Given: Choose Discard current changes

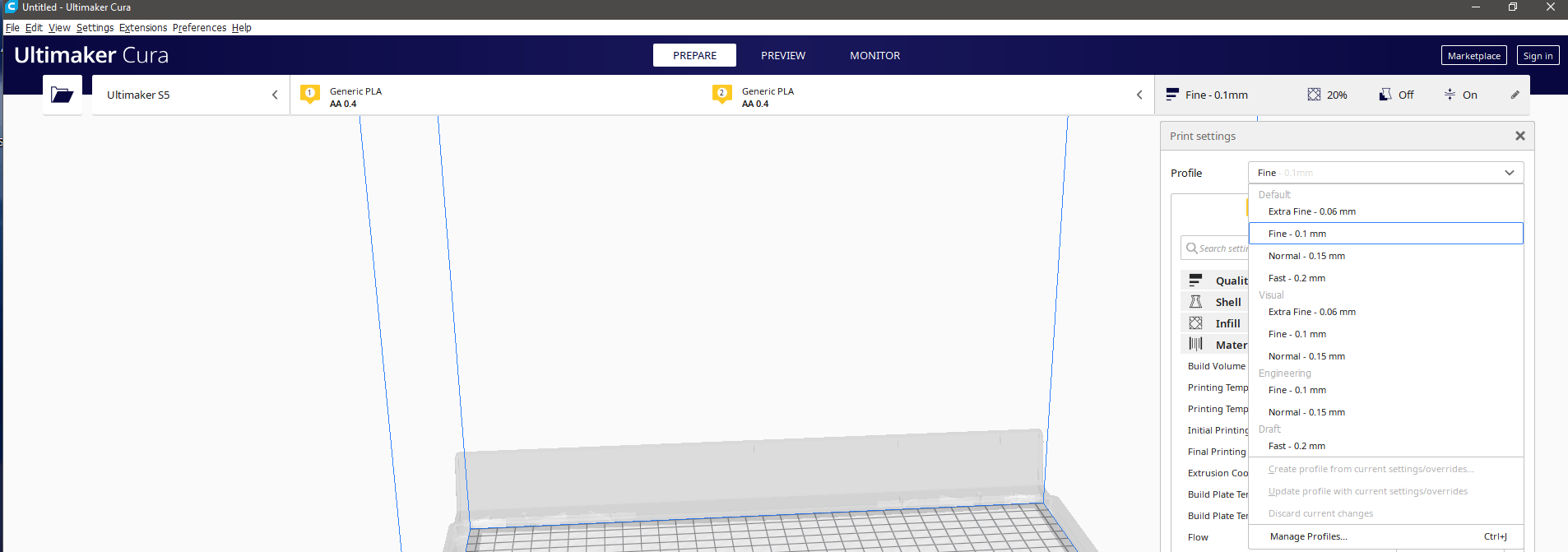Looking at the screenshot, I should (x=1386, y=513).
